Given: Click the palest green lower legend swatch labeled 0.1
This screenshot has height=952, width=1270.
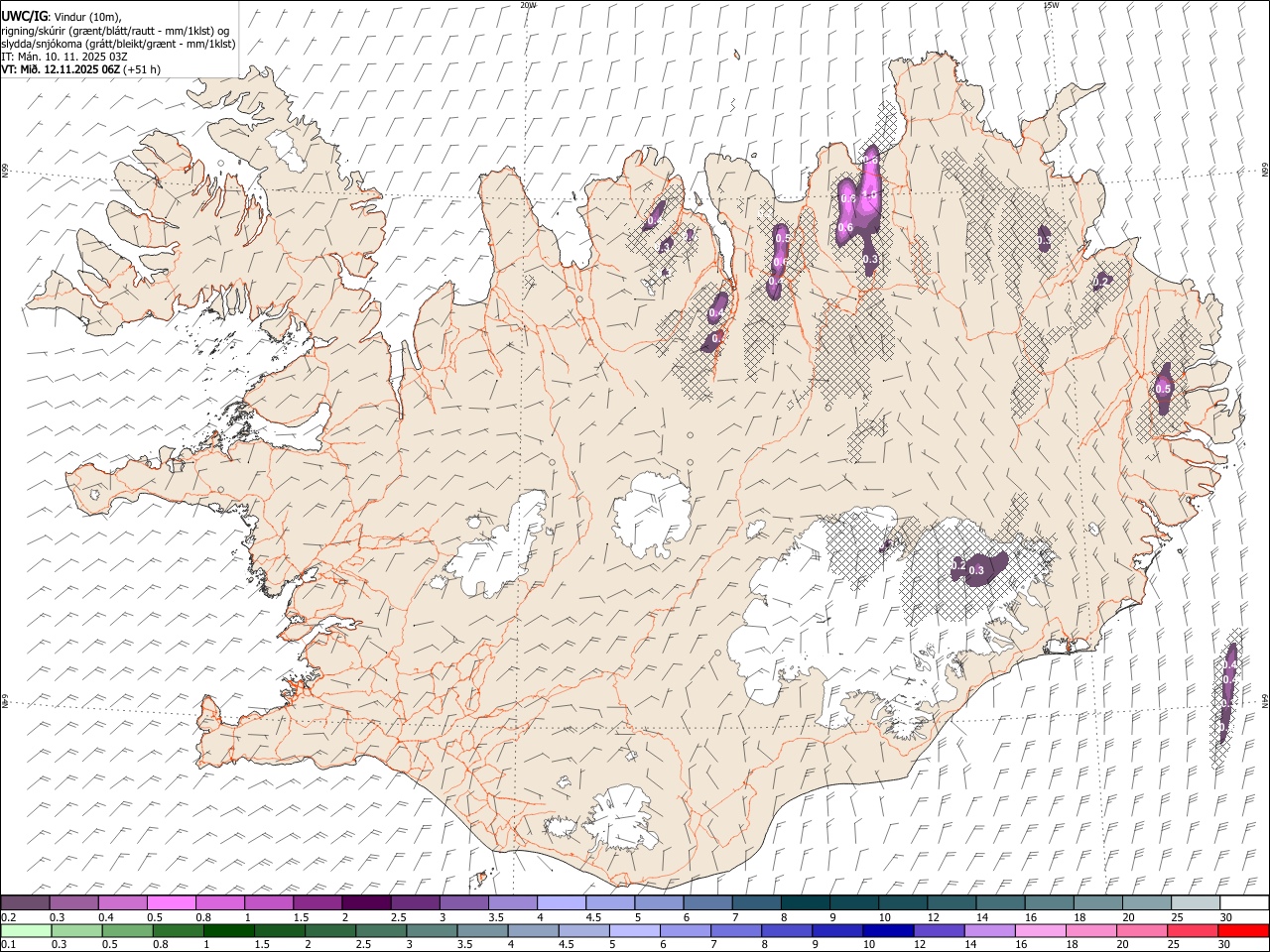Looking at the screenshot, I should coord(26,930).
